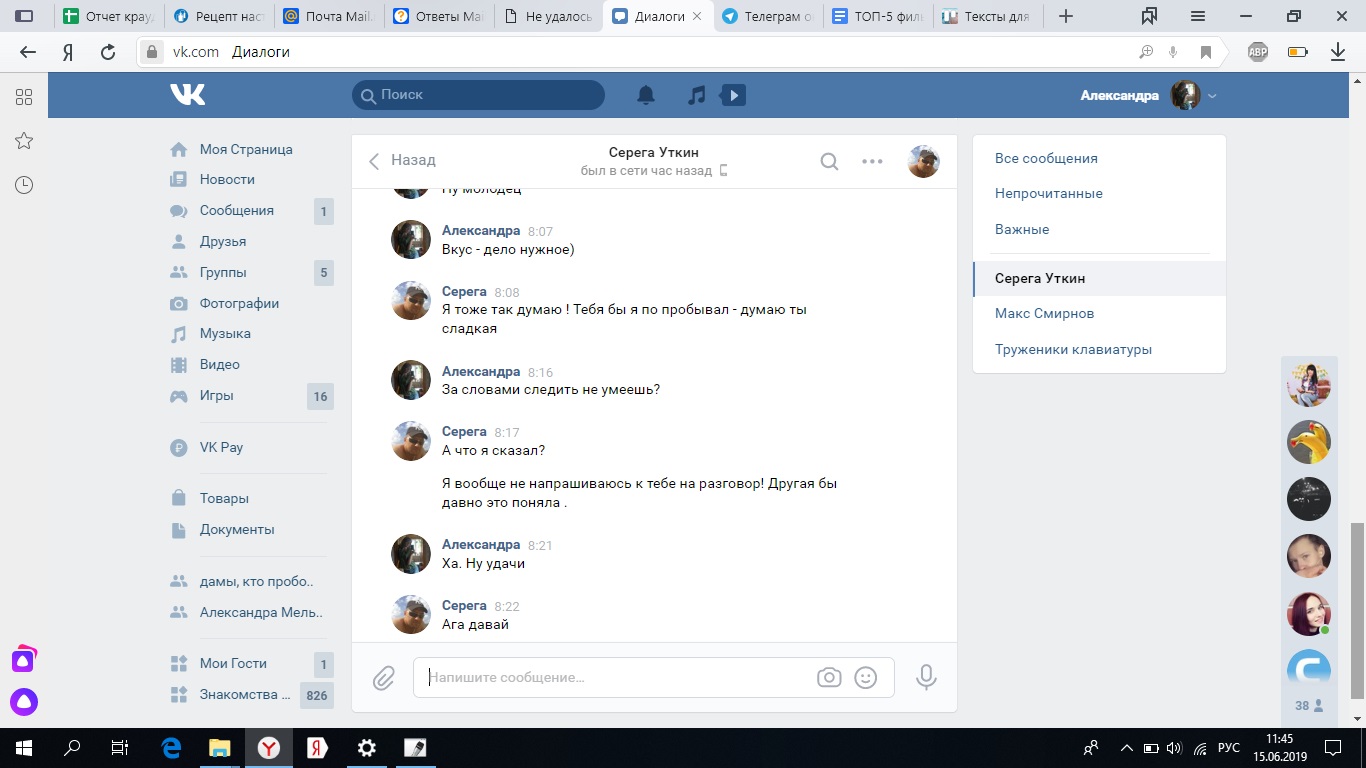The image size is (1366, 768).
Task: Open Alice assistant purple circle icon
Action: tap(24, 702)
